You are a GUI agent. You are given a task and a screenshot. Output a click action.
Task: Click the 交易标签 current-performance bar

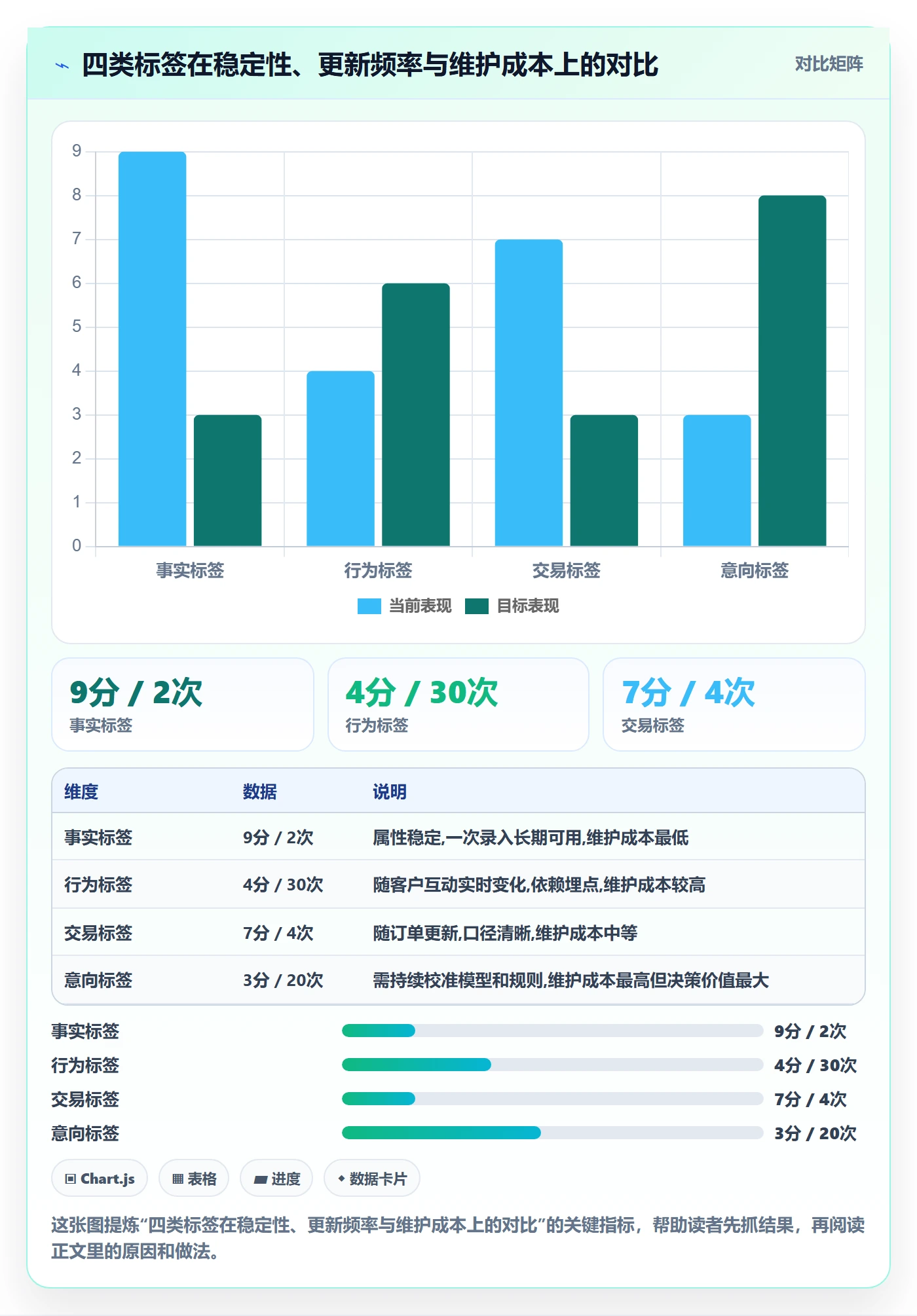(529, 393)
